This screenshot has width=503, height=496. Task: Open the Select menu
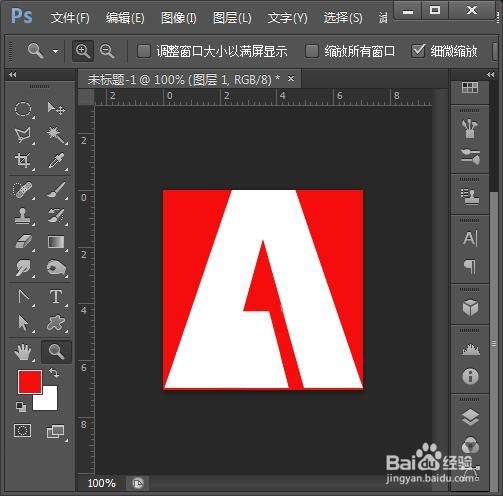(343, 18)
